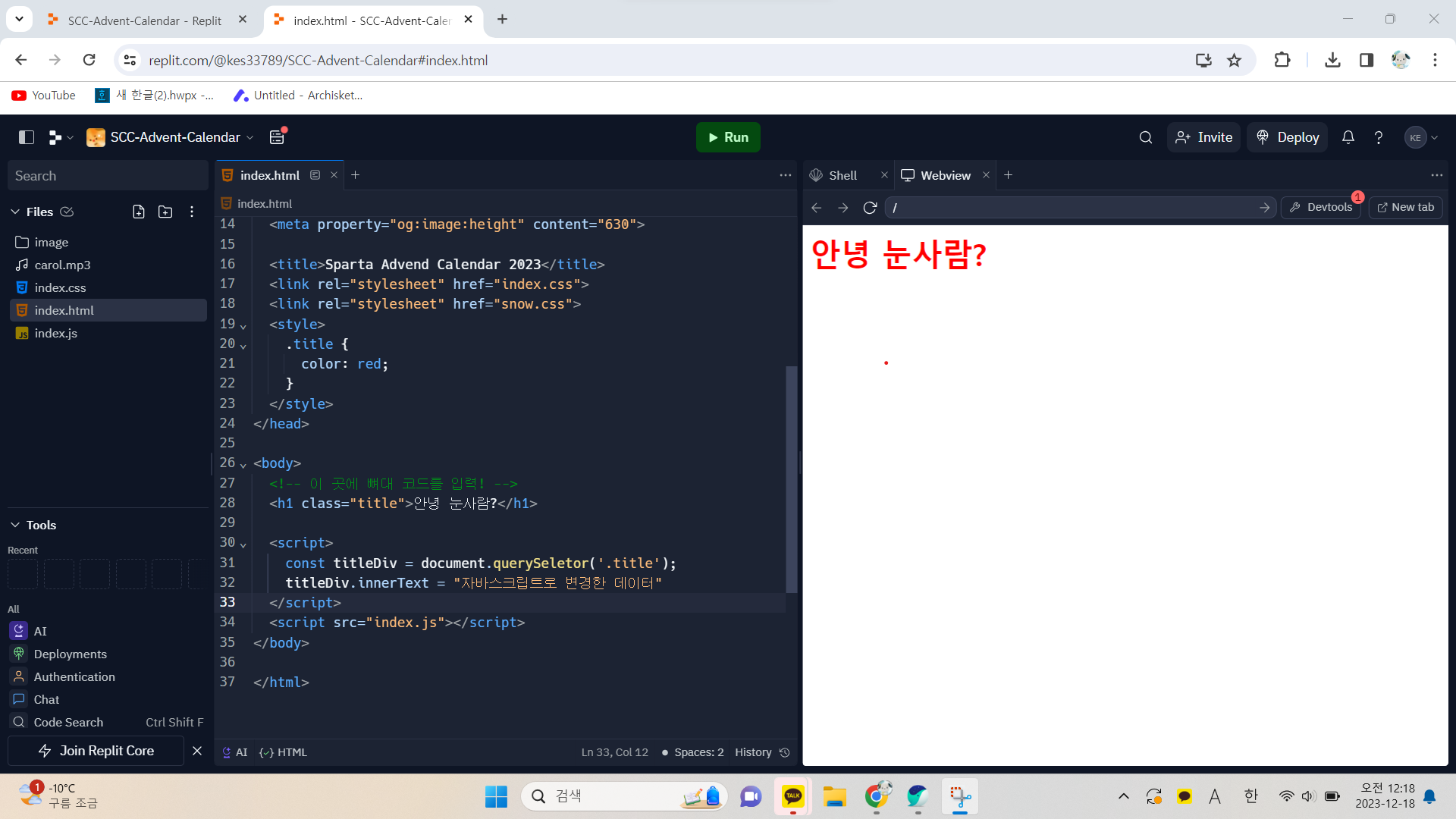Focus the sidebar Search field

click(108, 176)
